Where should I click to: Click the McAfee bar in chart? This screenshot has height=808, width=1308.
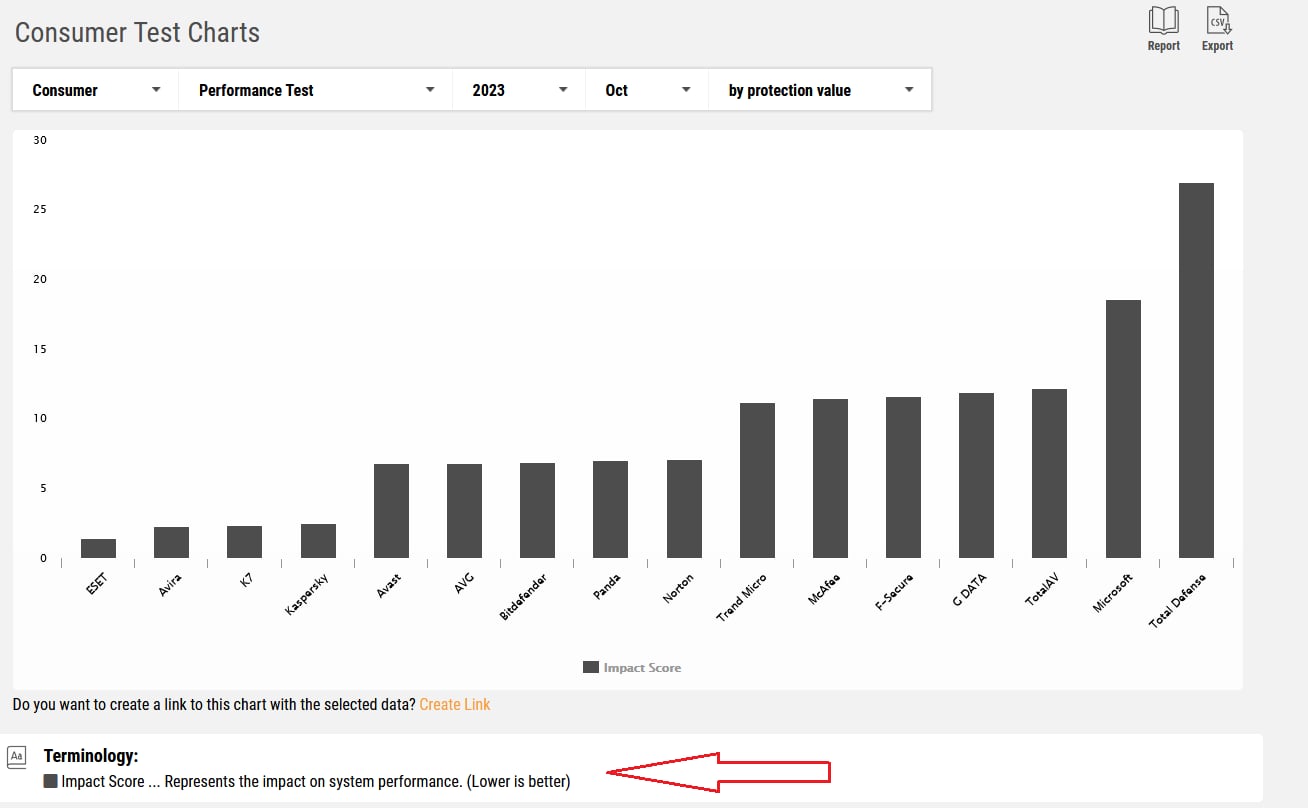tap(830, 478)
